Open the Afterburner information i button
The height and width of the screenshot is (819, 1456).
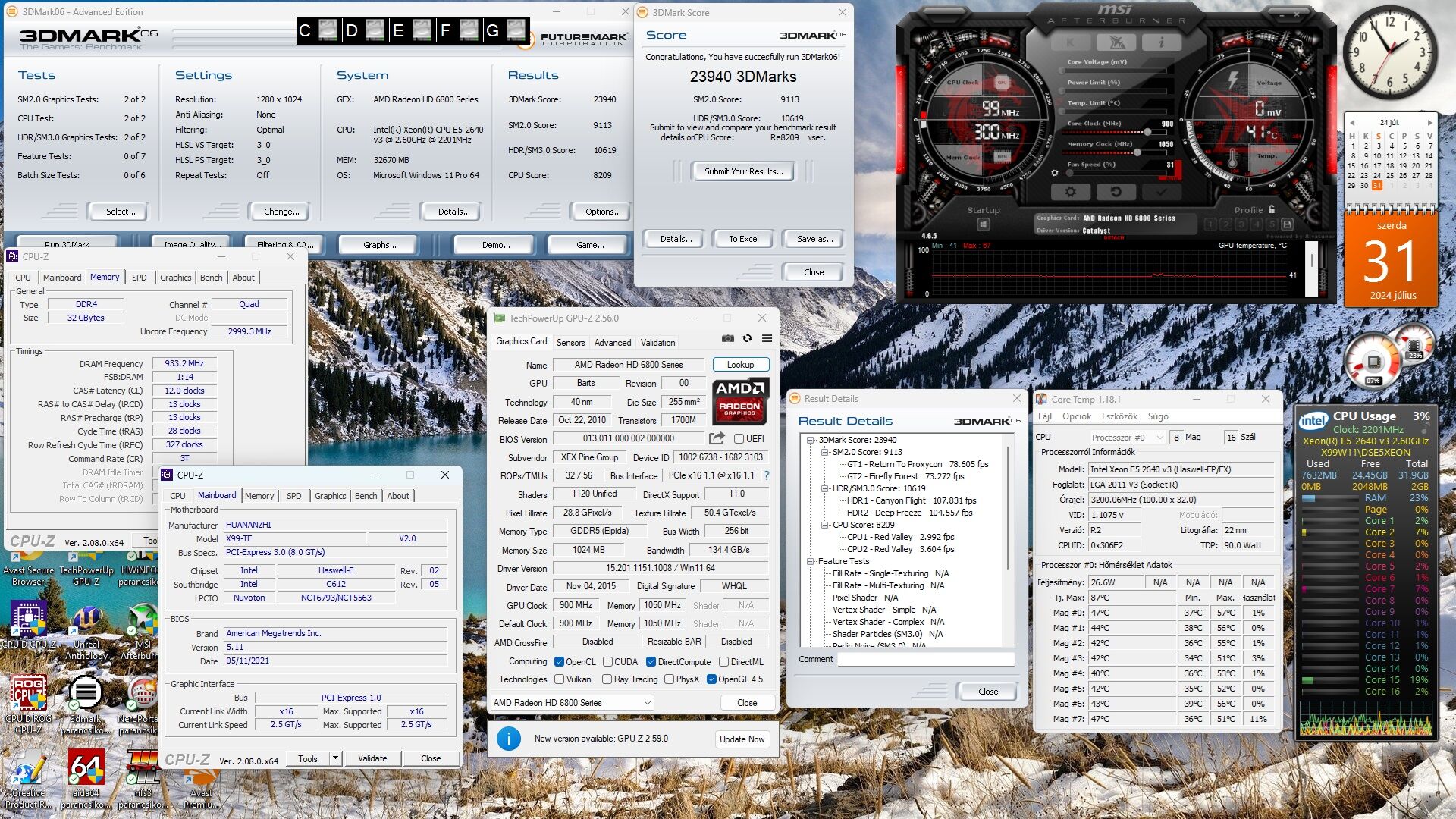pos(1161,43)
